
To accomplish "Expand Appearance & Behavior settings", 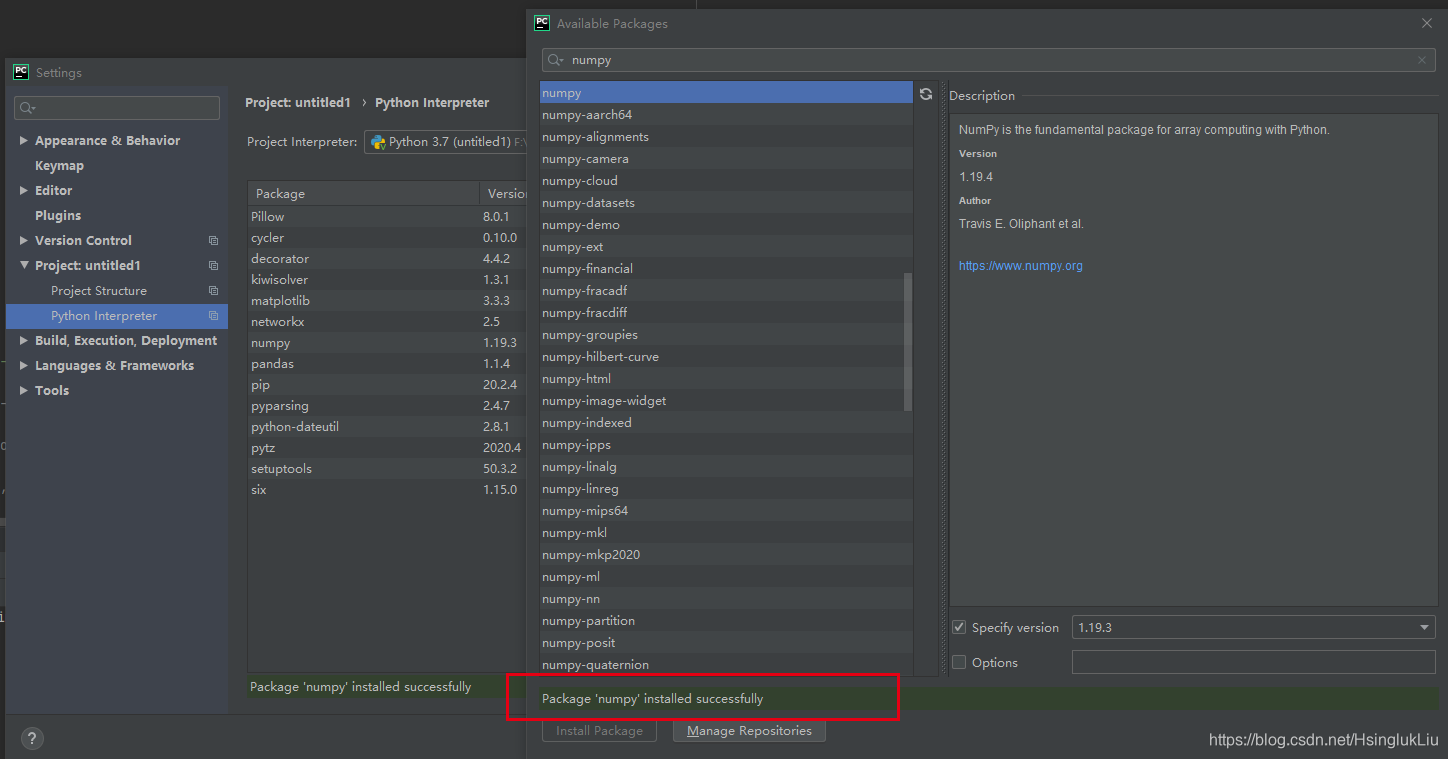I will [24, 141].
